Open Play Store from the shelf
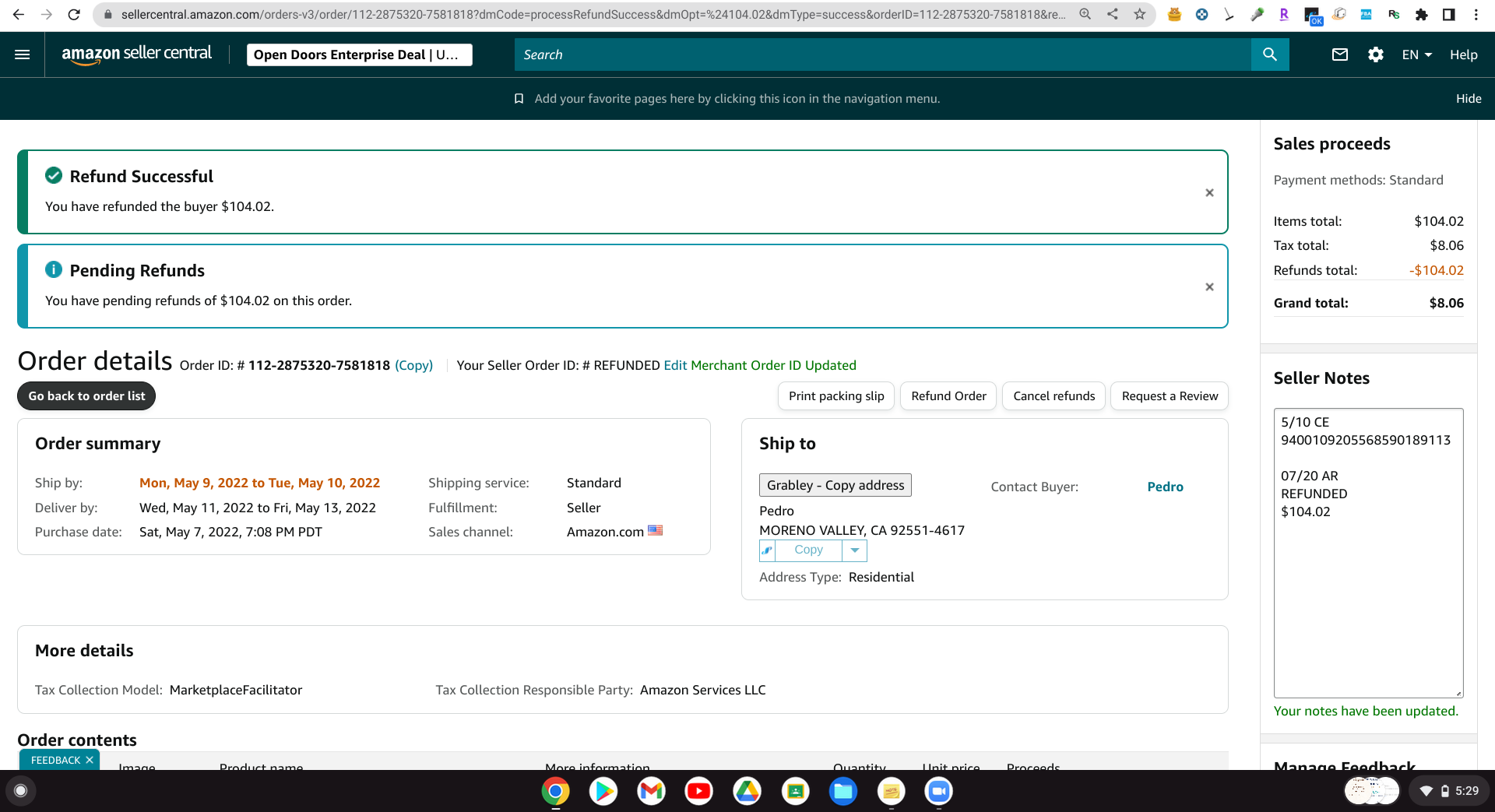 pos(603,791)
